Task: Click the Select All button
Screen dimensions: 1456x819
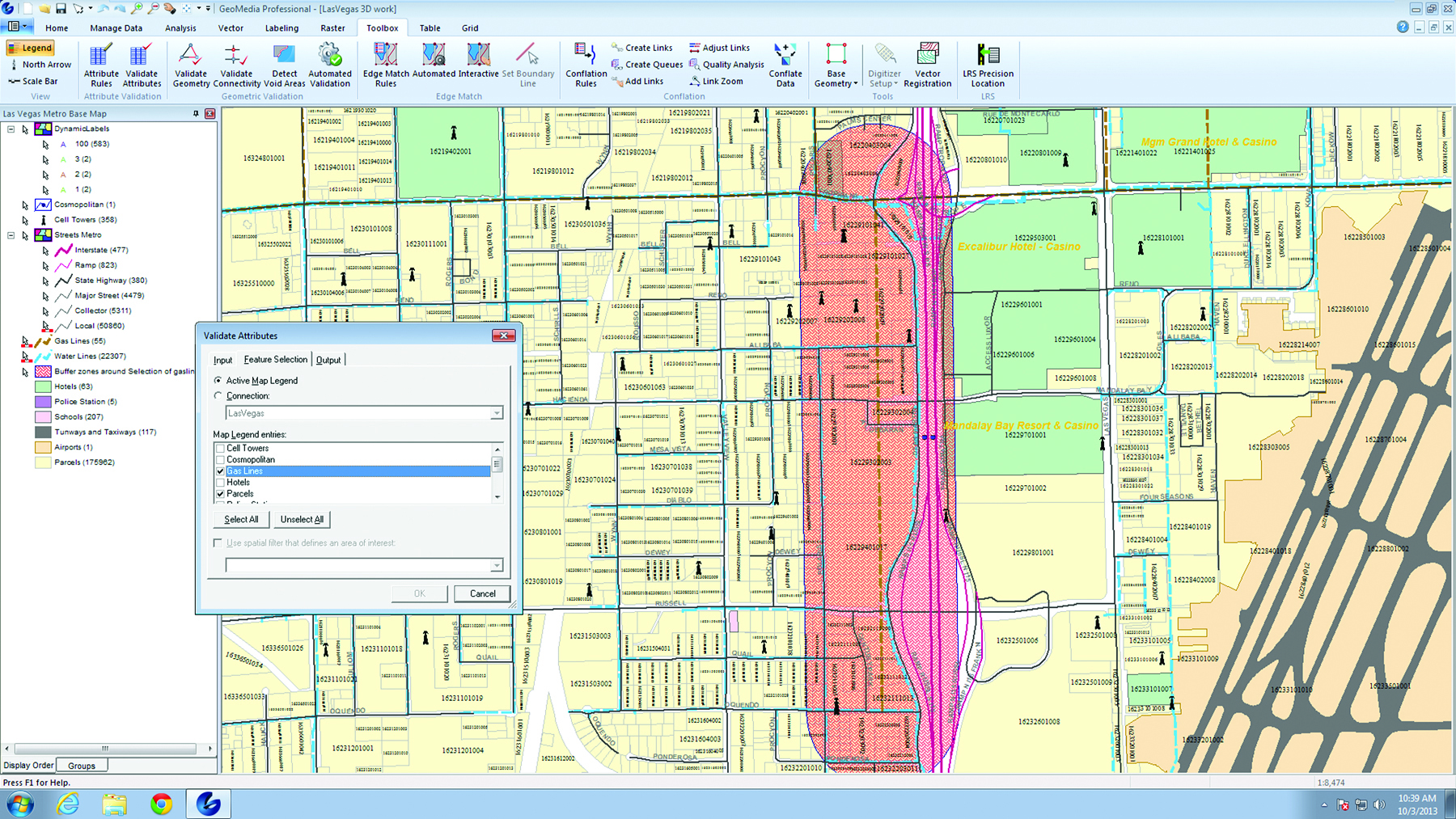Action: pos(241,519)
